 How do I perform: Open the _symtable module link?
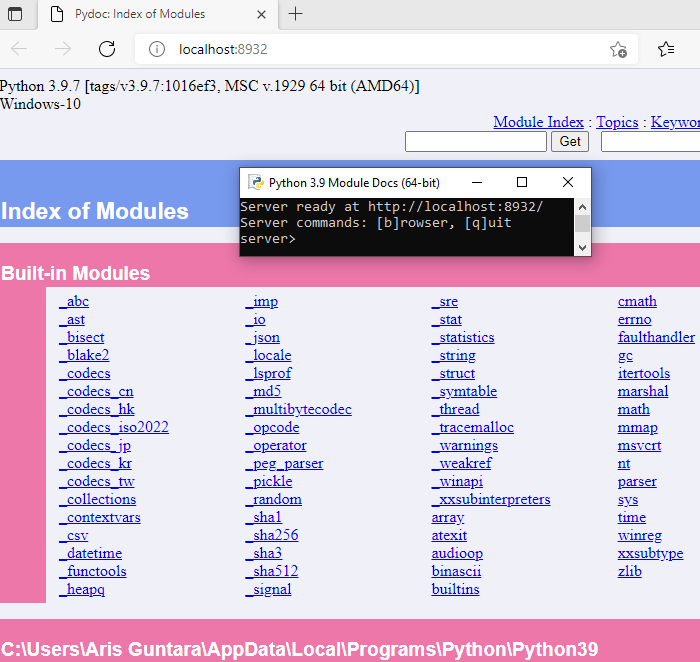point(464,391)
